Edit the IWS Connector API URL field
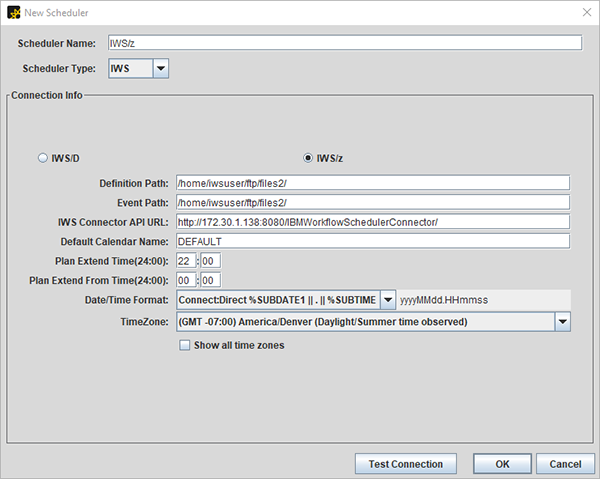 (x=372, y=221)
